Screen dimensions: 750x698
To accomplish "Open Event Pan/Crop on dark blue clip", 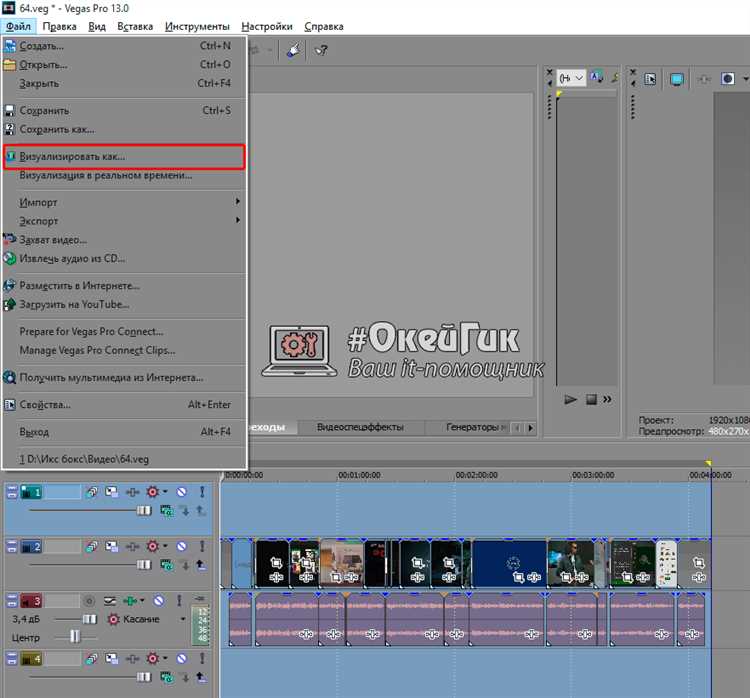I will click(518, 577).
